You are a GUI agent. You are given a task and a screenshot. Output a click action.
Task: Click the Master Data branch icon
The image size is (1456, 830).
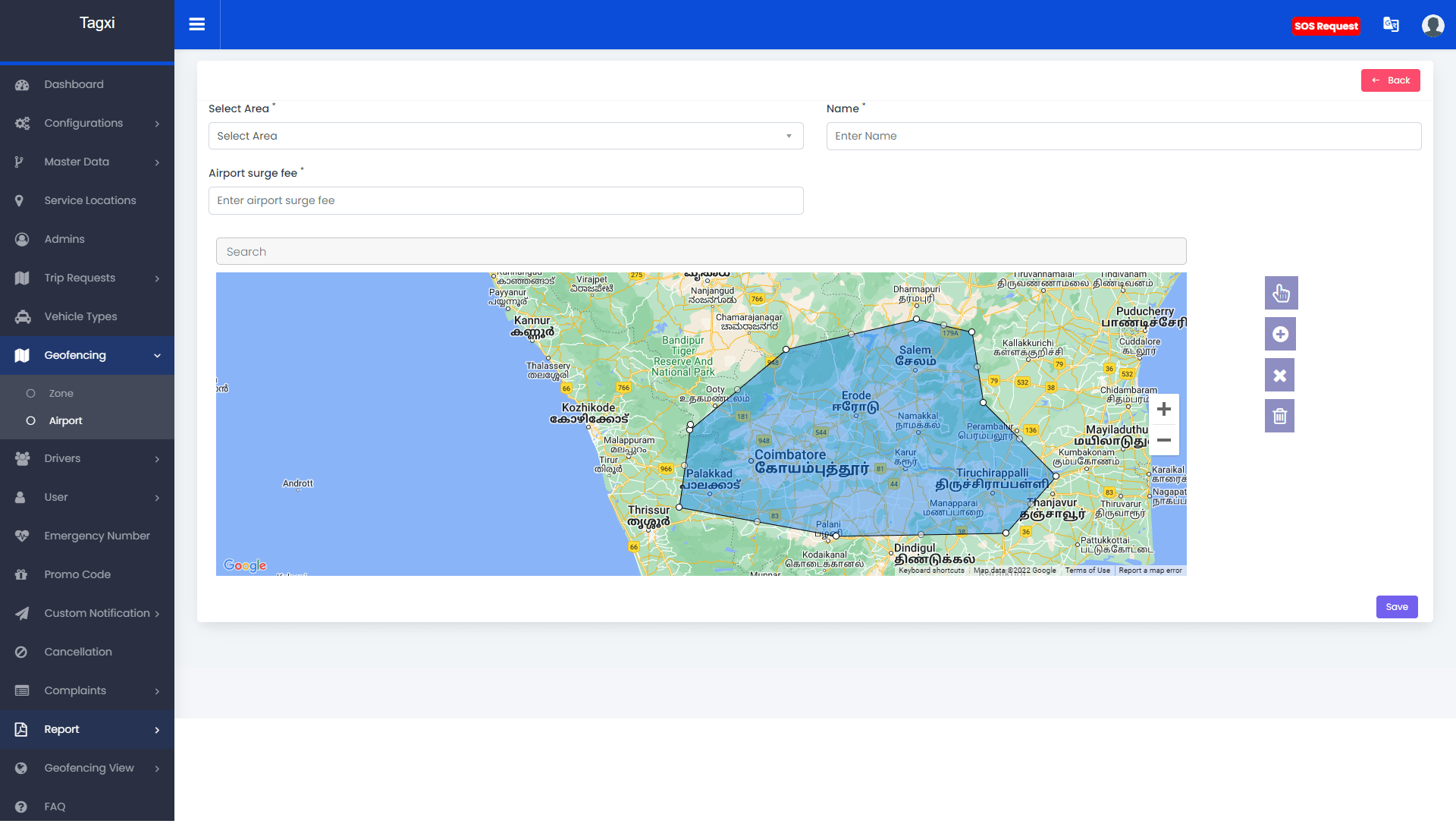[x=20, y=162]
